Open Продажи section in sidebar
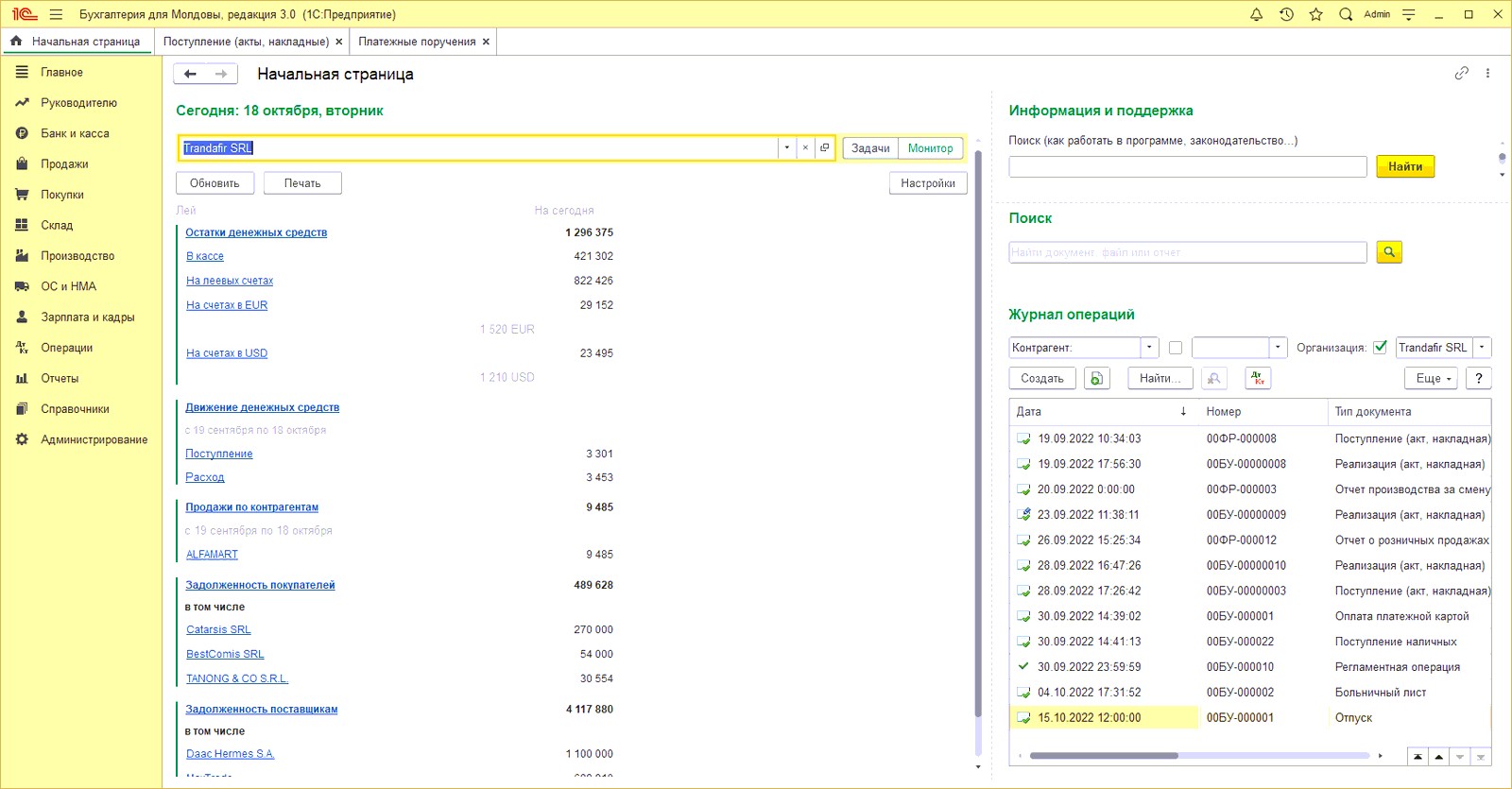The width and height of the screenshot is (1512, 789). point(64,163)
